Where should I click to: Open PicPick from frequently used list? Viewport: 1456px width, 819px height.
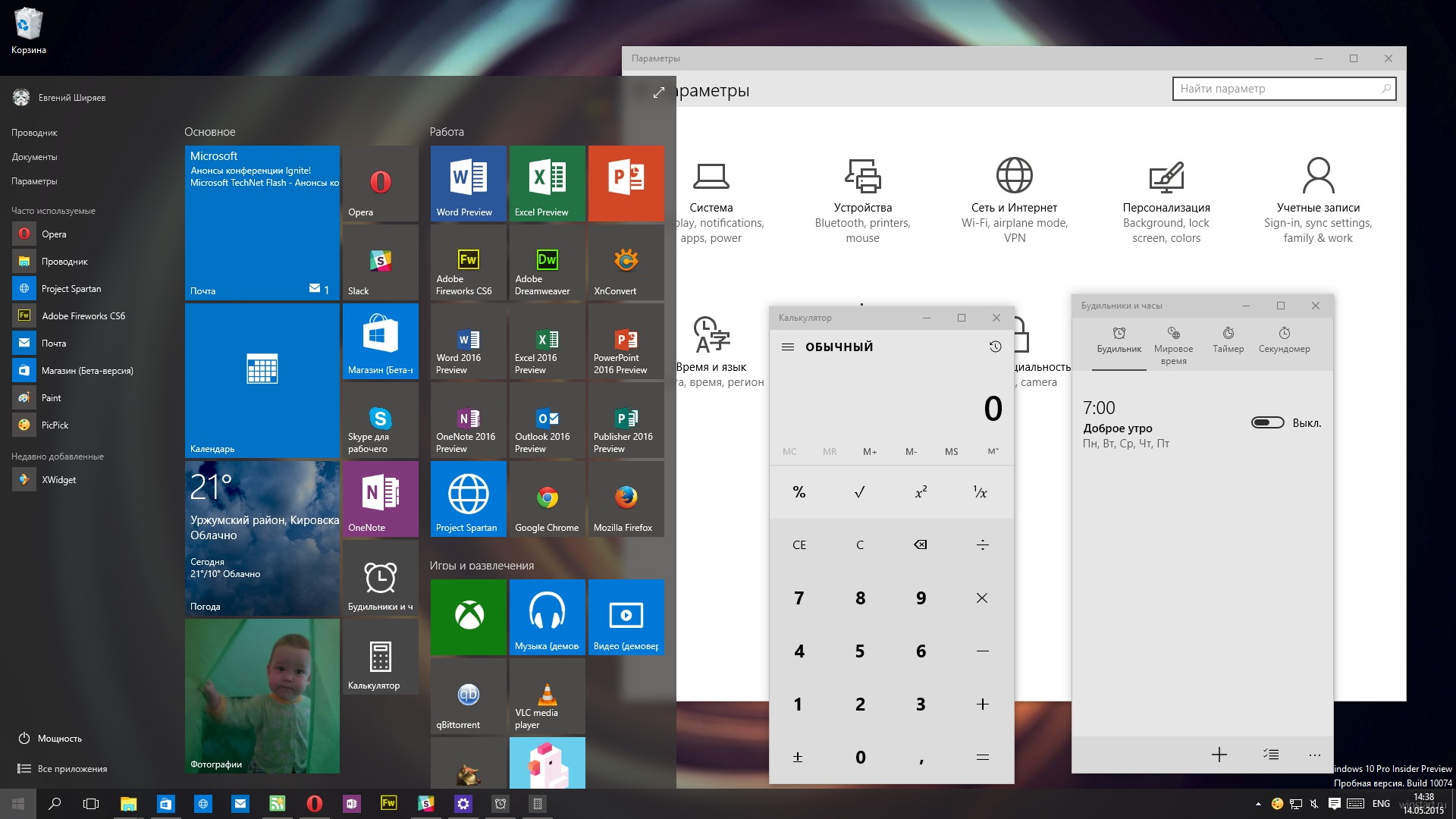coord(42,425)
